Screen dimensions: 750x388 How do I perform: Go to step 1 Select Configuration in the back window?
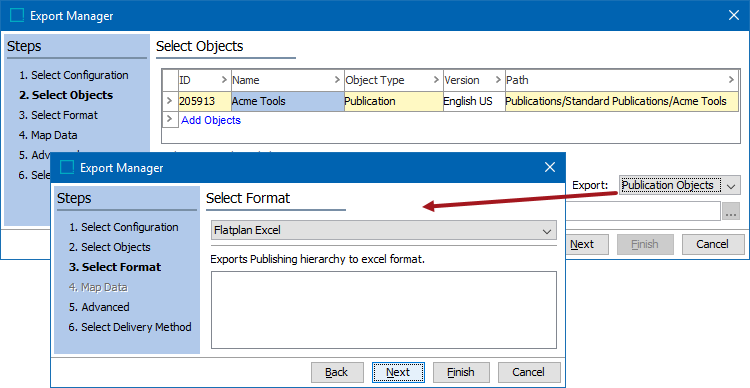click(74, 75)
